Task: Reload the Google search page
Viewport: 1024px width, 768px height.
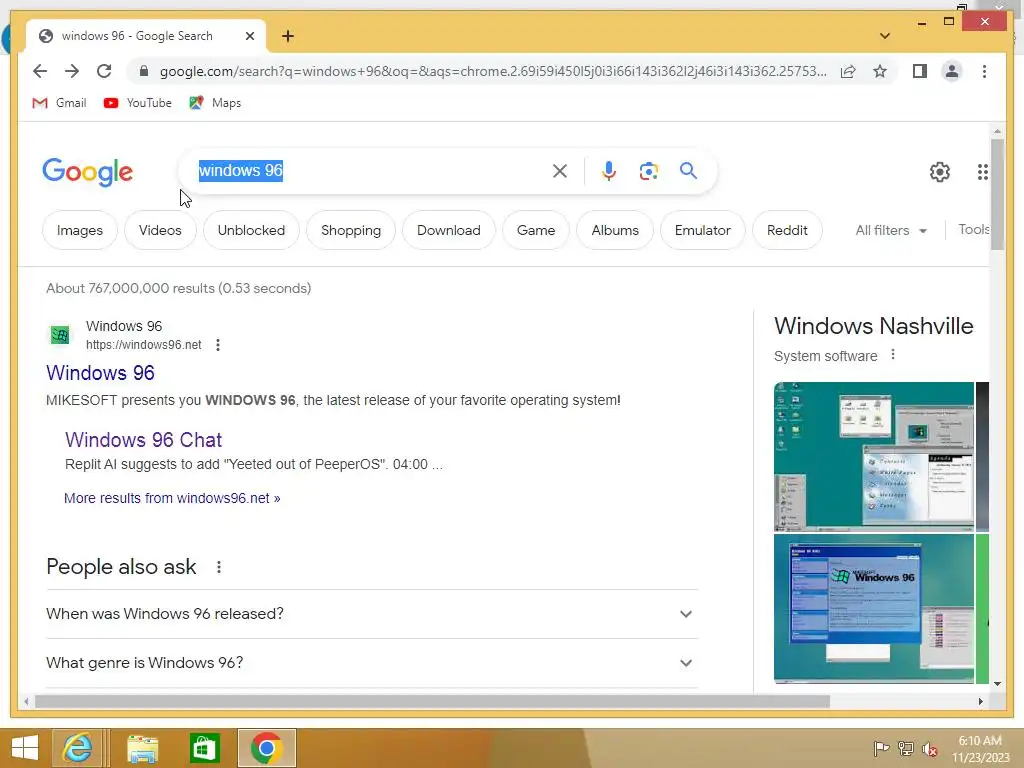Action: coord(104,71)
